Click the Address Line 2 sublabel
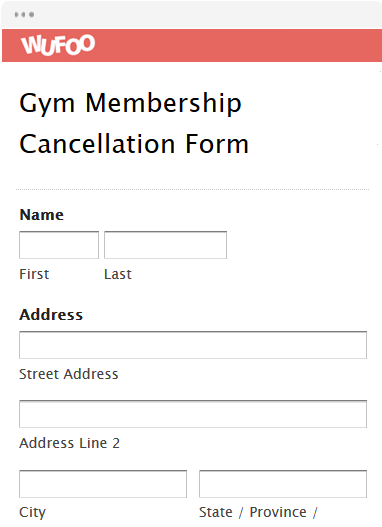 [70, 443]
